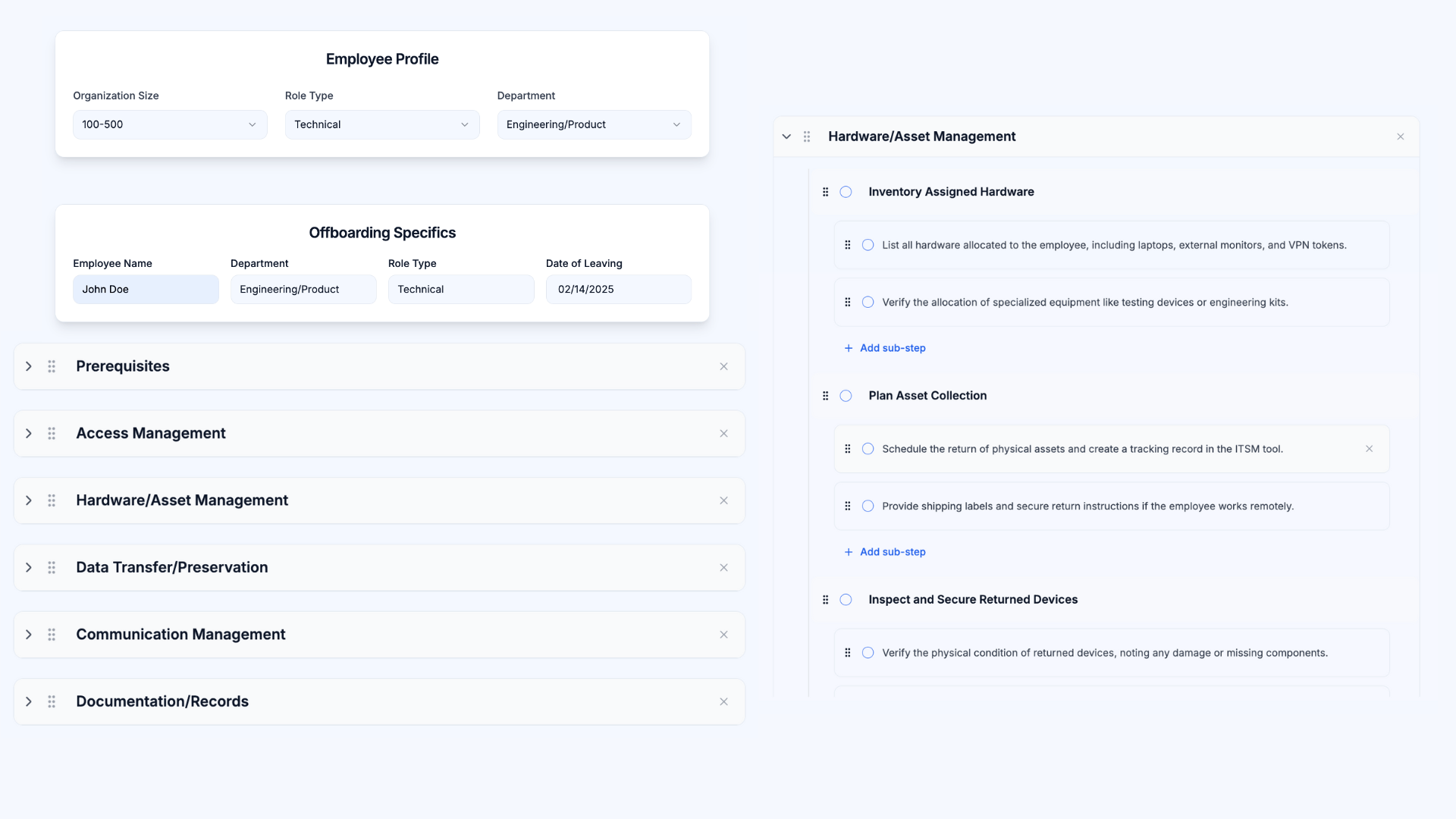Image resolution: width=1456 pixels, height=819 pixels.
Task: Check off 'Schedule the return of physical assets'
Action: (868, 449)
